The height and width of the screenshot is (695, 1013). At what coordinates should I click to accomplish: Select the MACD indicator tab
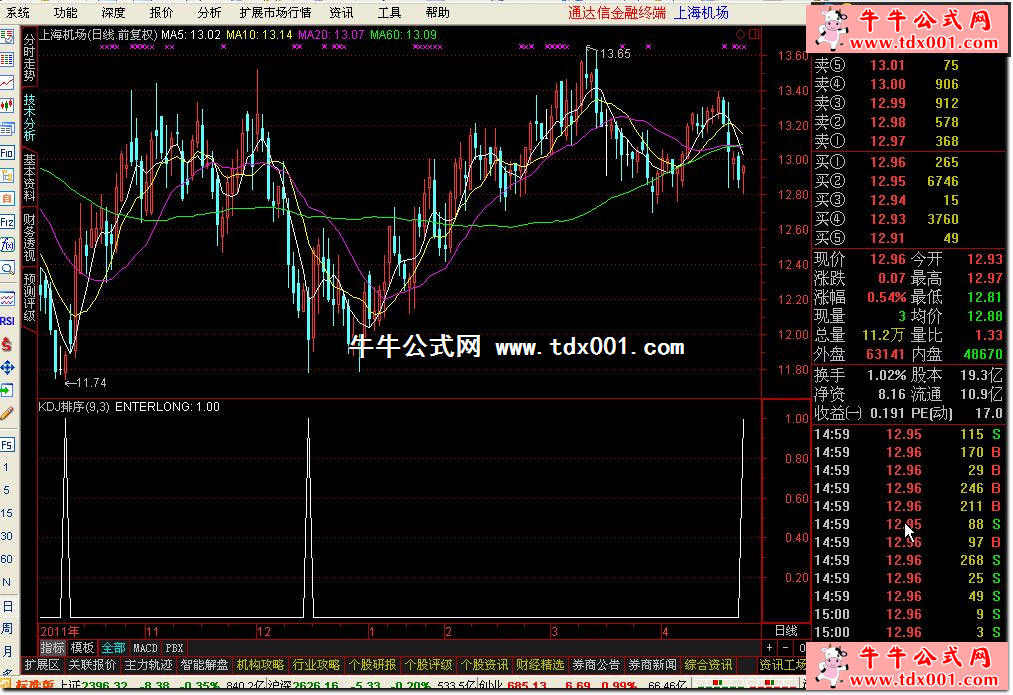(x=145, y=648)
